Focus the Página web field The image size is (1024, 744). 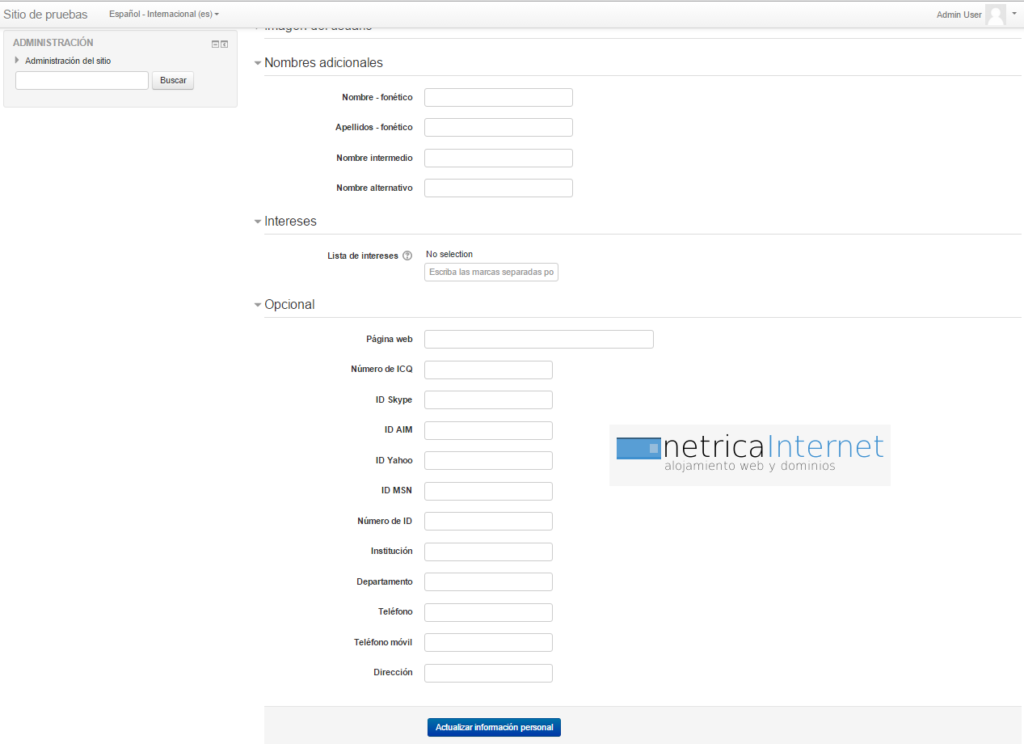tap(538, 339)
